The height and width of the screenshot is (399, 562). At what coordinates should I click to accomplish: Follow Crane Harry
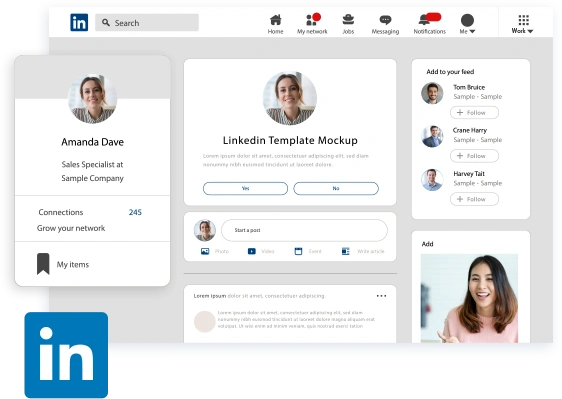(474, 156)
